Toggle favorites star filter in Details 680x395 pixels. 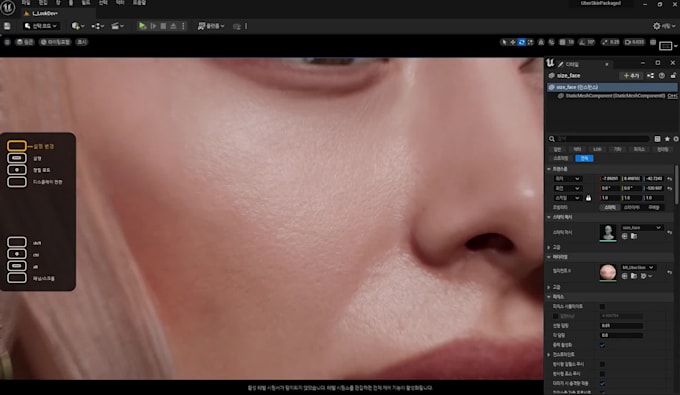coord(667,139)
